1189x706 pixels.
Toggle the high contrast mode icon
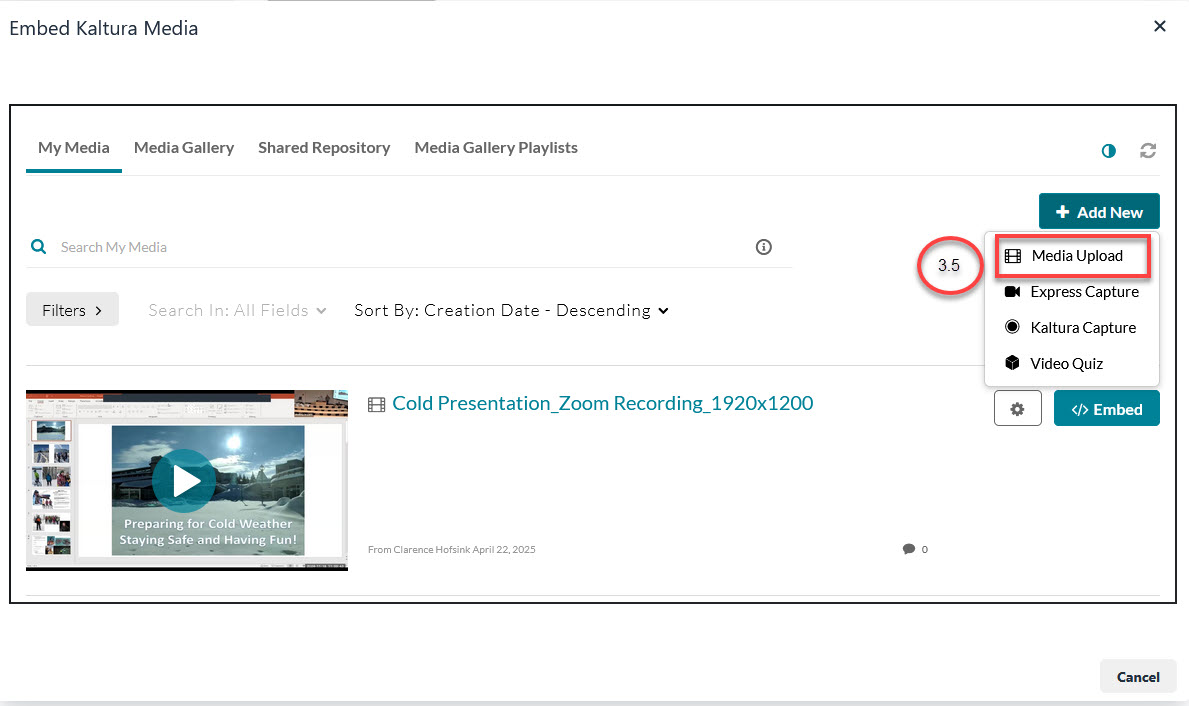click(1108, 151)
